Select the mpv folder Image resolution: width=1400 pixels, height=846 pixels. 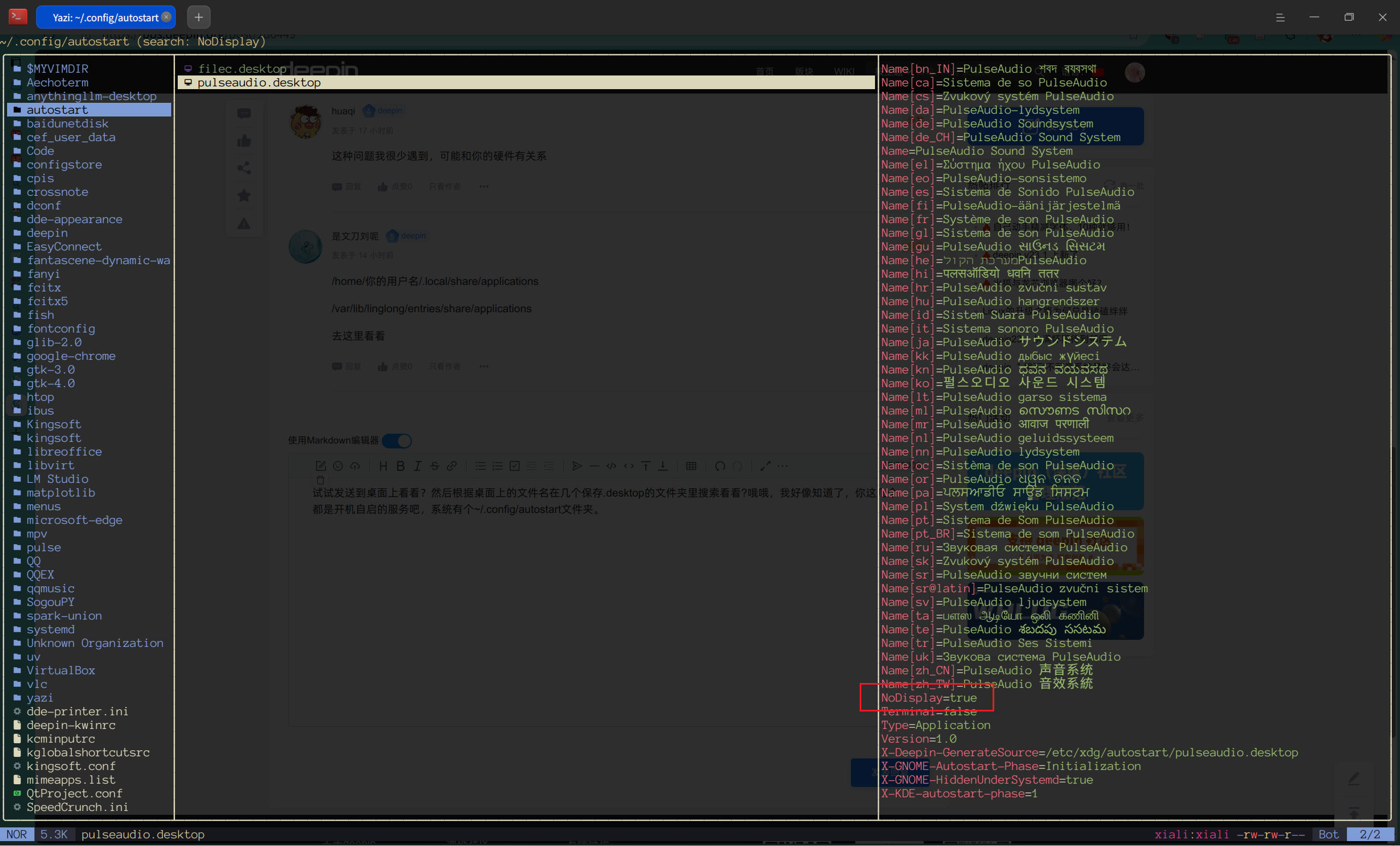tap(89, 534)
